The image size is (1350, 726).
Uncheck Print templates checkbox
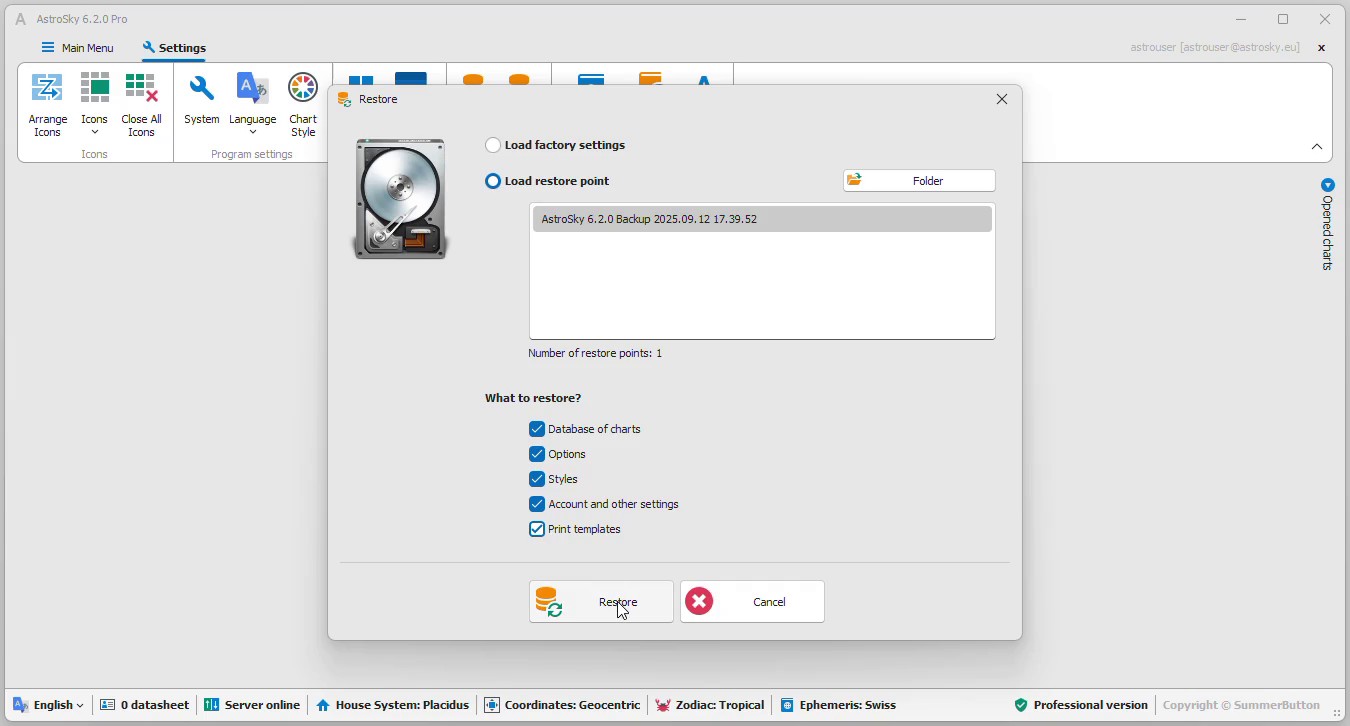[537, 529]
